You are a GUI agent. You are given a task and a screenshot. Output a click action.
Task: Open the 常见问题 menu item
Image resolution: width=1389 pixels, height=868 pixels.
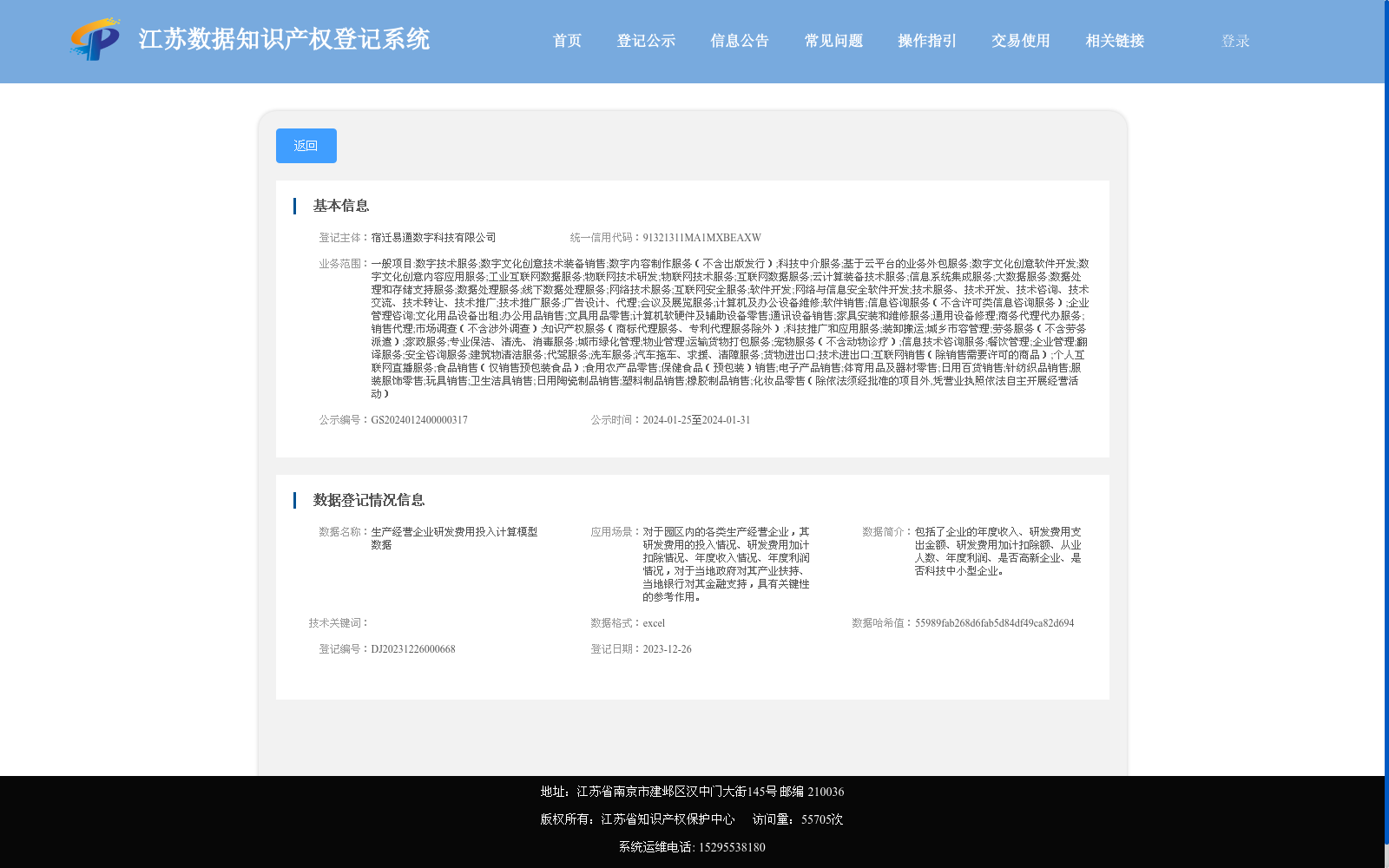coord(833,41)
